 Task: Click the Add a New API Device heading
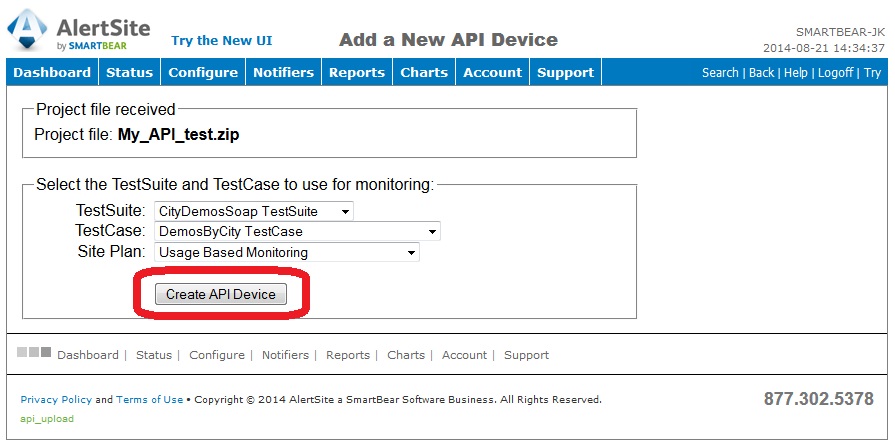[x=449, y=39]
